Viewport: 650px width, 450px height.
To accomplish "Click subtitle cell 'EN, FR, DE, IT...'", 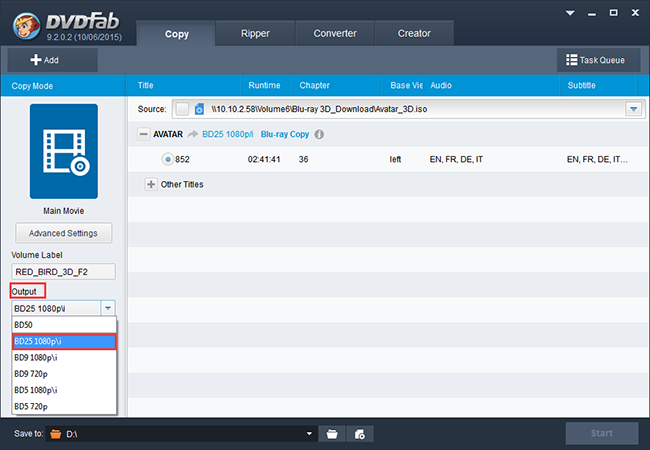I will click(597, 160).
